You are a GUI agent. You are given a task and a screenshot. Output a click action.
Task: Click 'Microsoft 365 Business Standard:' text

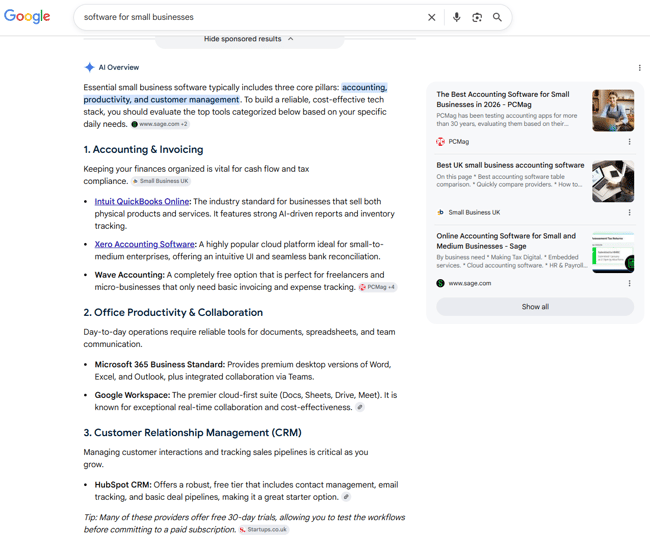tap(160, 364)
